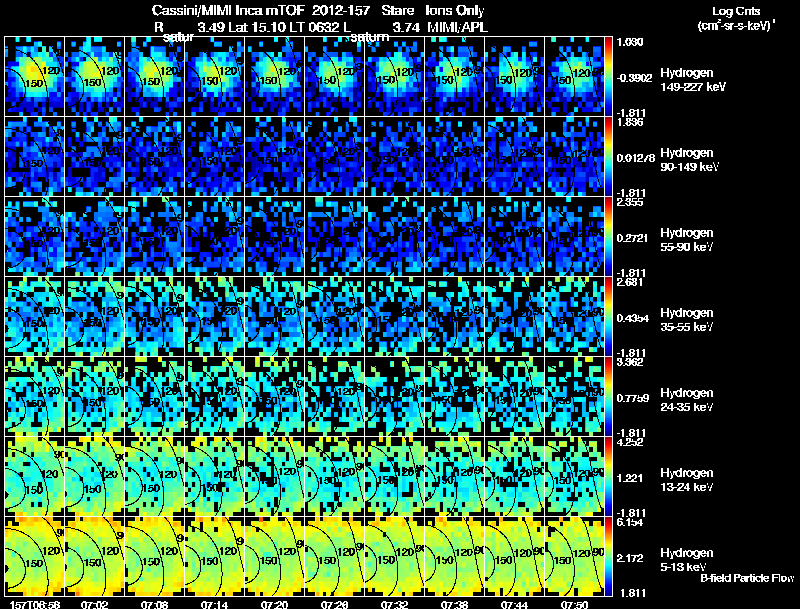Viewport: 800px width, 609px height.
Task: Click the 07:38 panel in 24-35 keV row
Action: coord(455,396)
